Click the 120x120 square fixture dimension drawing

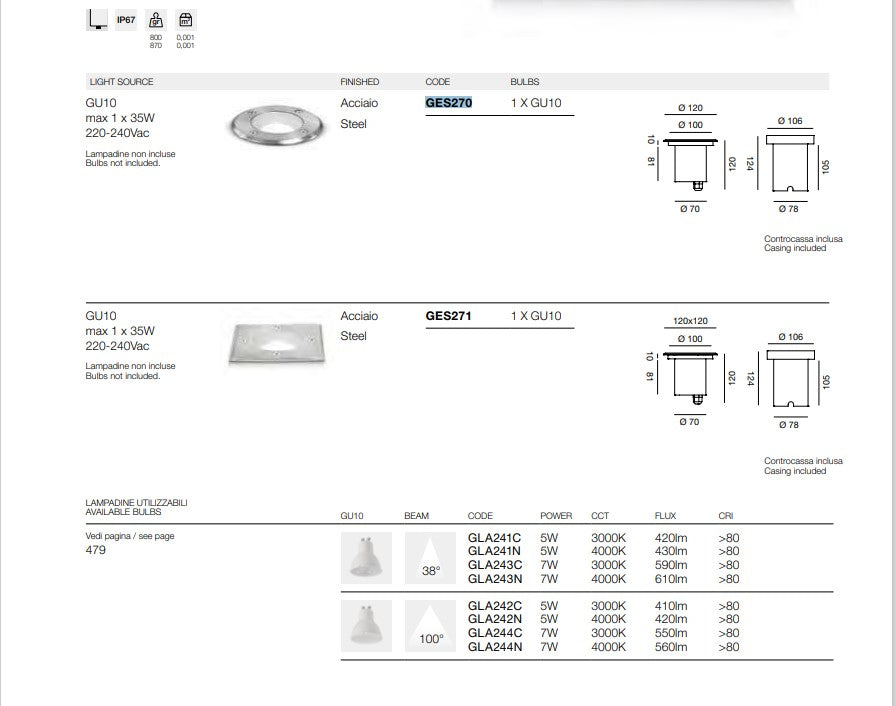pyautogui.click(x=690, y=371)
